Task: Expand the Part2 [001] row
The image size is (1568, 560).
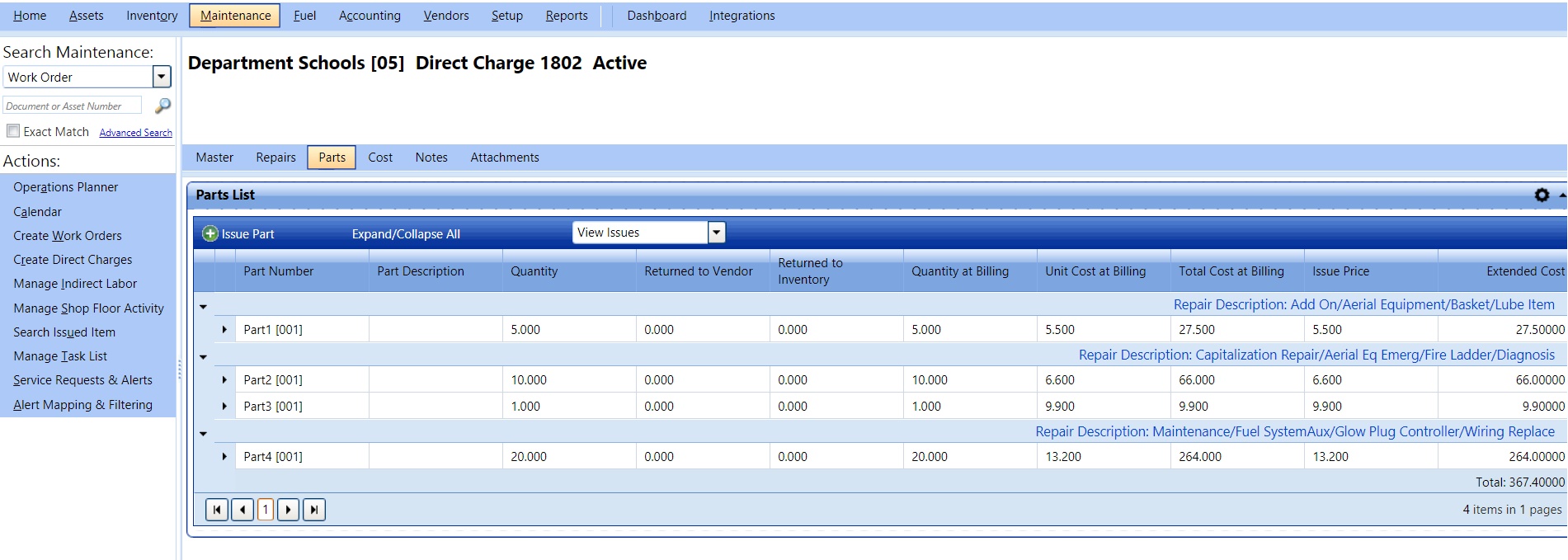Action: click(224, 379)
